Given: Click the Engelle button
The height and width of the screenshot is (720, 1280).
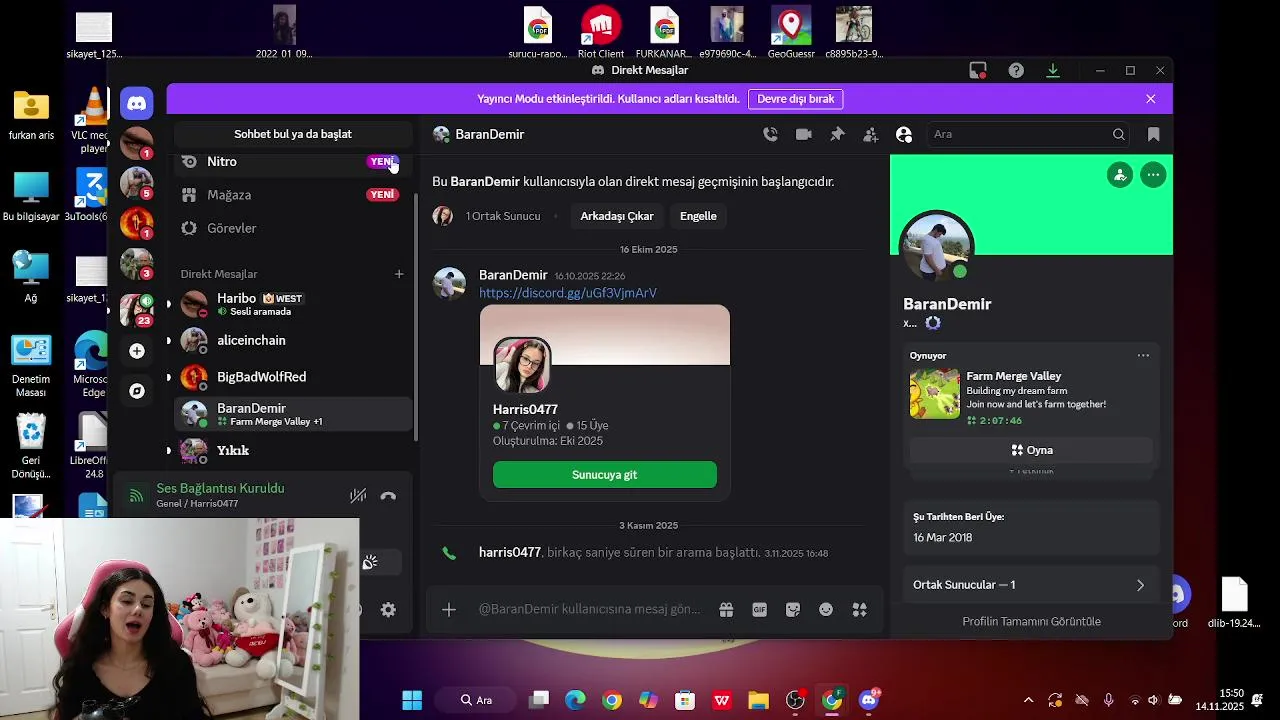Looking at the screenshot, I should click(698, 216).
